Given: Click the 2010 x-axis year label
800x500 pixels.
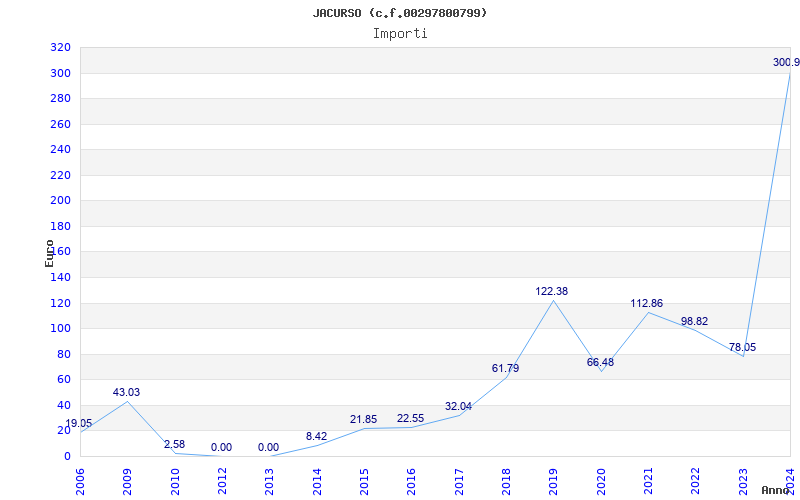Looking at the screenshot, I should [175, 482].
